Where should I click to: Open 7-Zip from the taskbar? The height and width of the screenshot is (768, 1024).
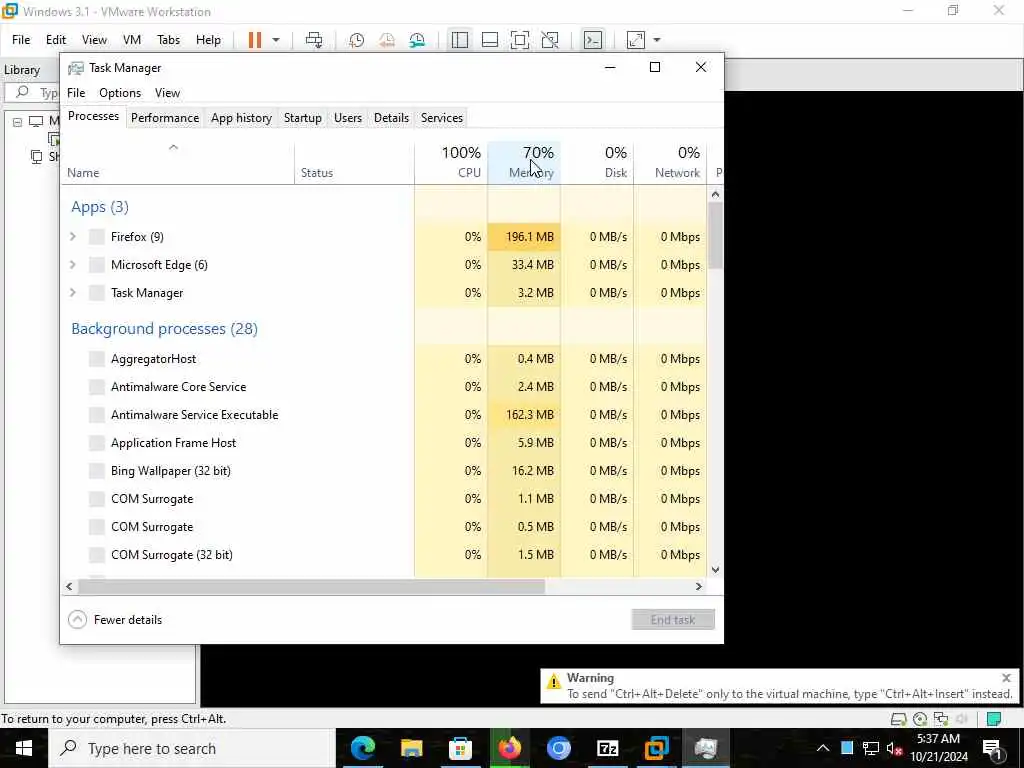click(607, 748)
